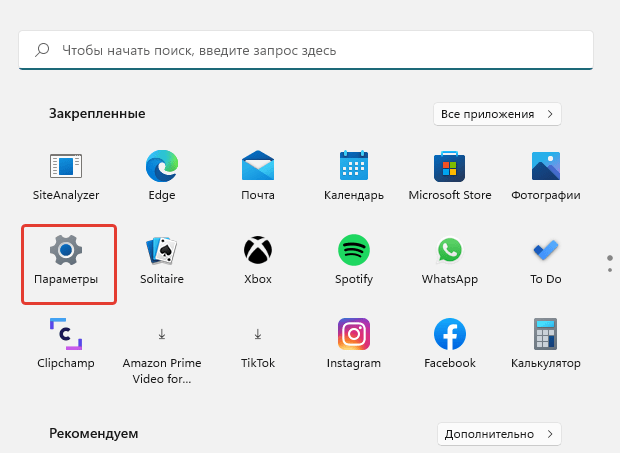620x453 pixels.
Task: Launch Clipchamp video editor
Action: pos(66,344)
